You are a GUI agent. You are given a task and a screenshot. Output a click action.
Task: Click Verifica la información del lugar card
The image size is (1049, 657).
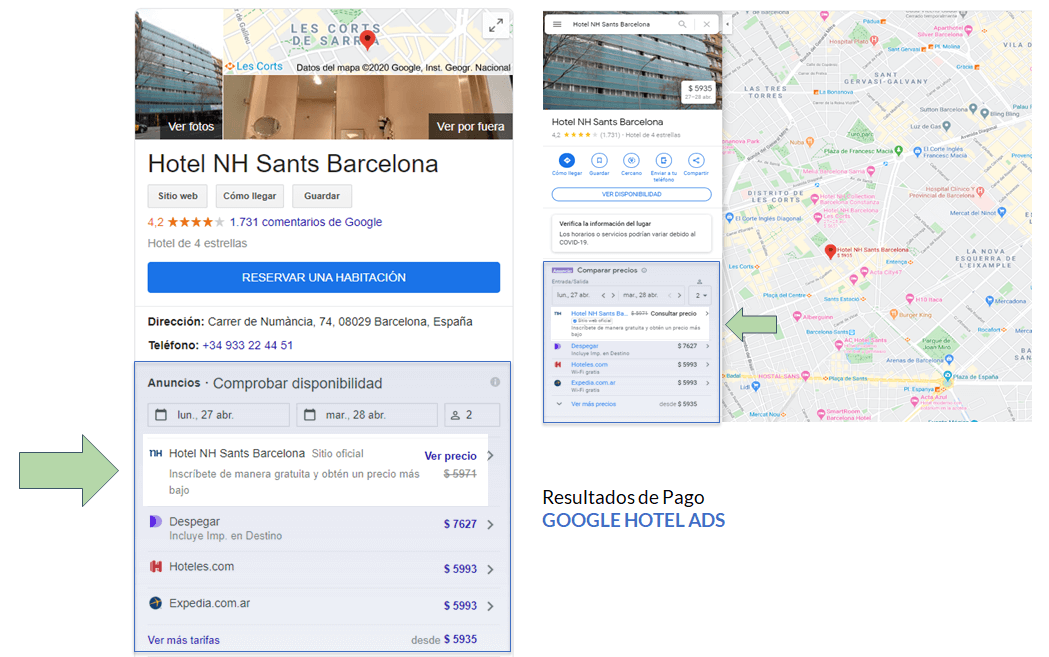pos(631,233)
